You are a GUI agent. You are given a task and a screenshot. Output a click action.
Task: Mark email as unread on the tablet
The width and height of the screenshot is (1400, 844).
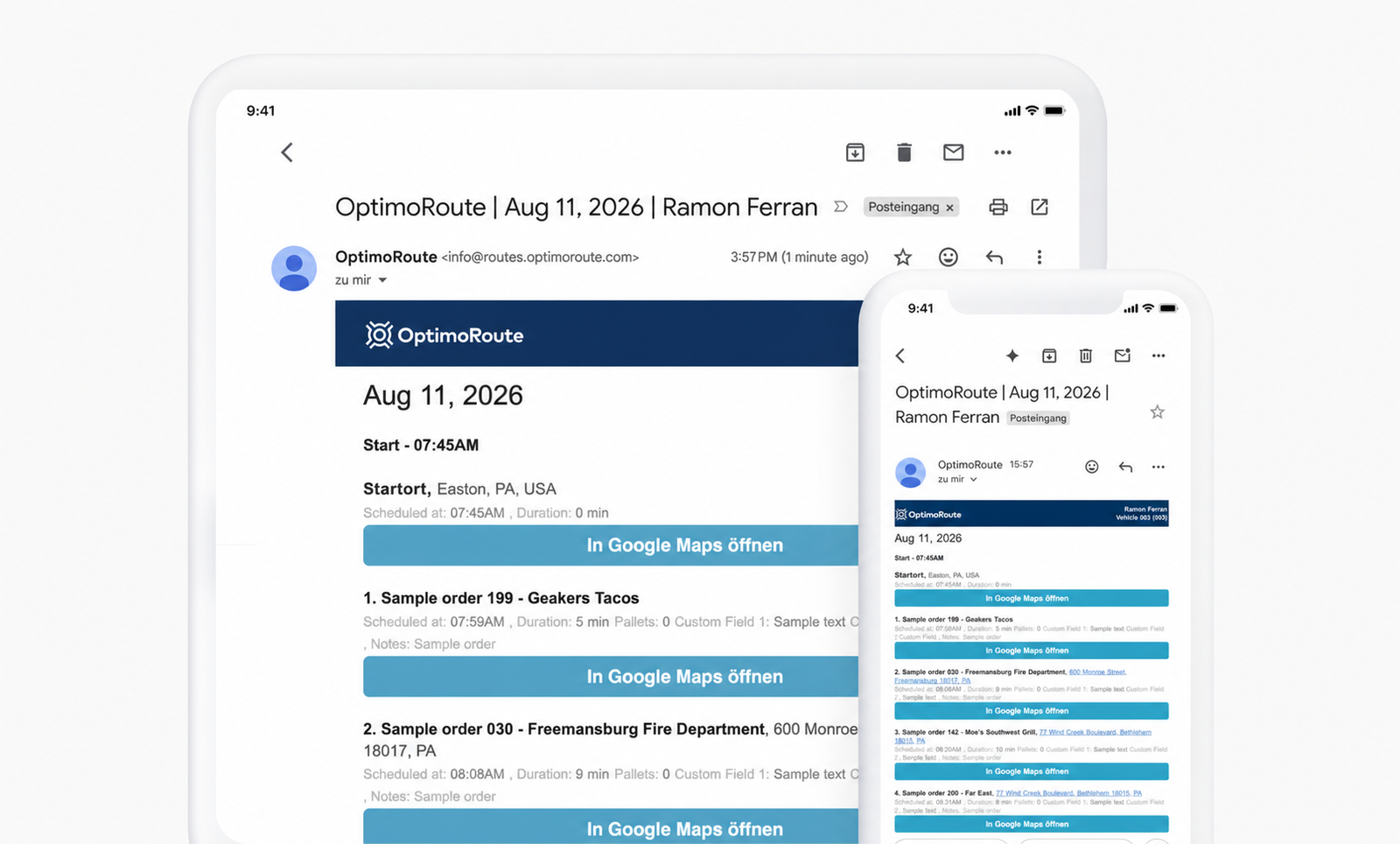point(953,152)
